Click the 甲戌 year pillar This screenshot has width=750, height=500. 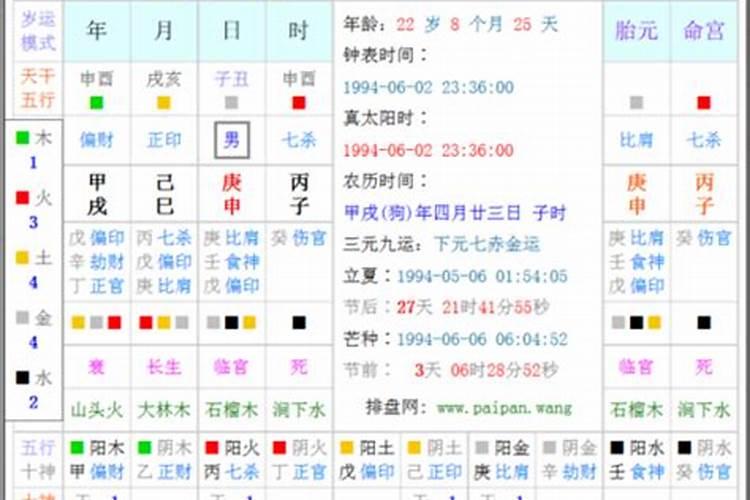pos(97,194)
